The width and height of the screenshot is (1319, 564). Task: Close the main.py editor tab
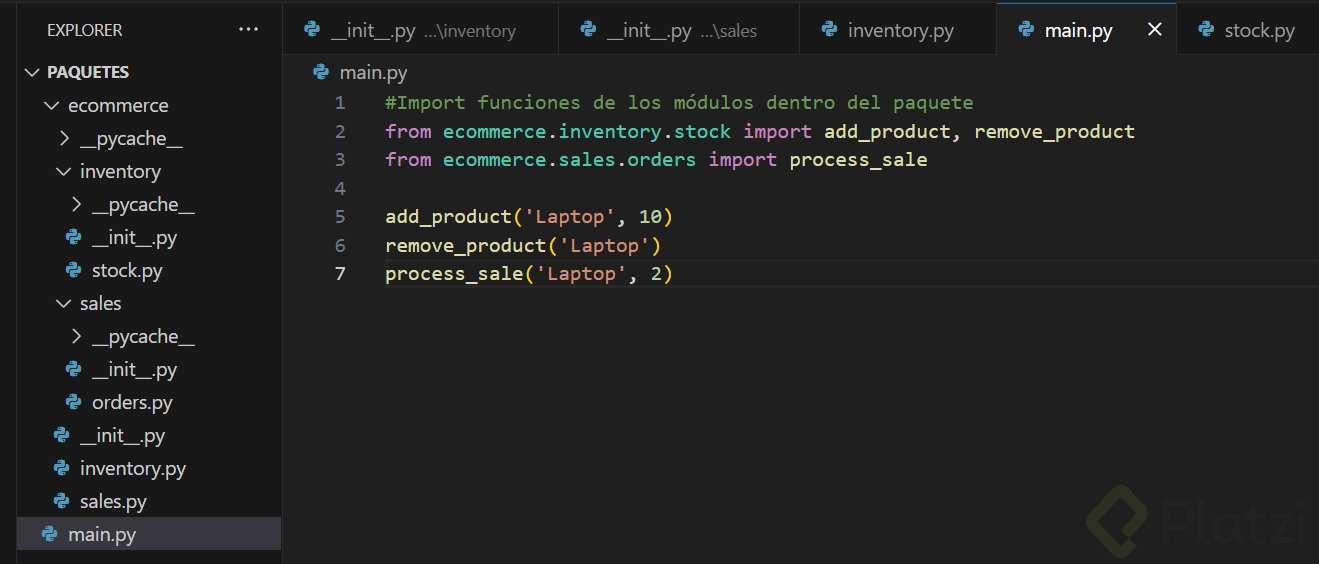[1154, 30]
